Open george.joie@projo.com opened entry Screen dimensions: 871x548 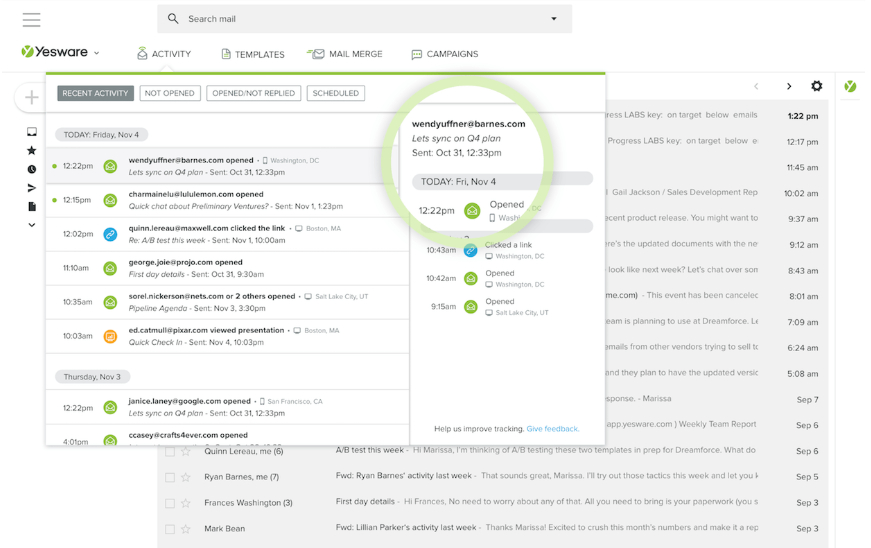tap(227, 268)
